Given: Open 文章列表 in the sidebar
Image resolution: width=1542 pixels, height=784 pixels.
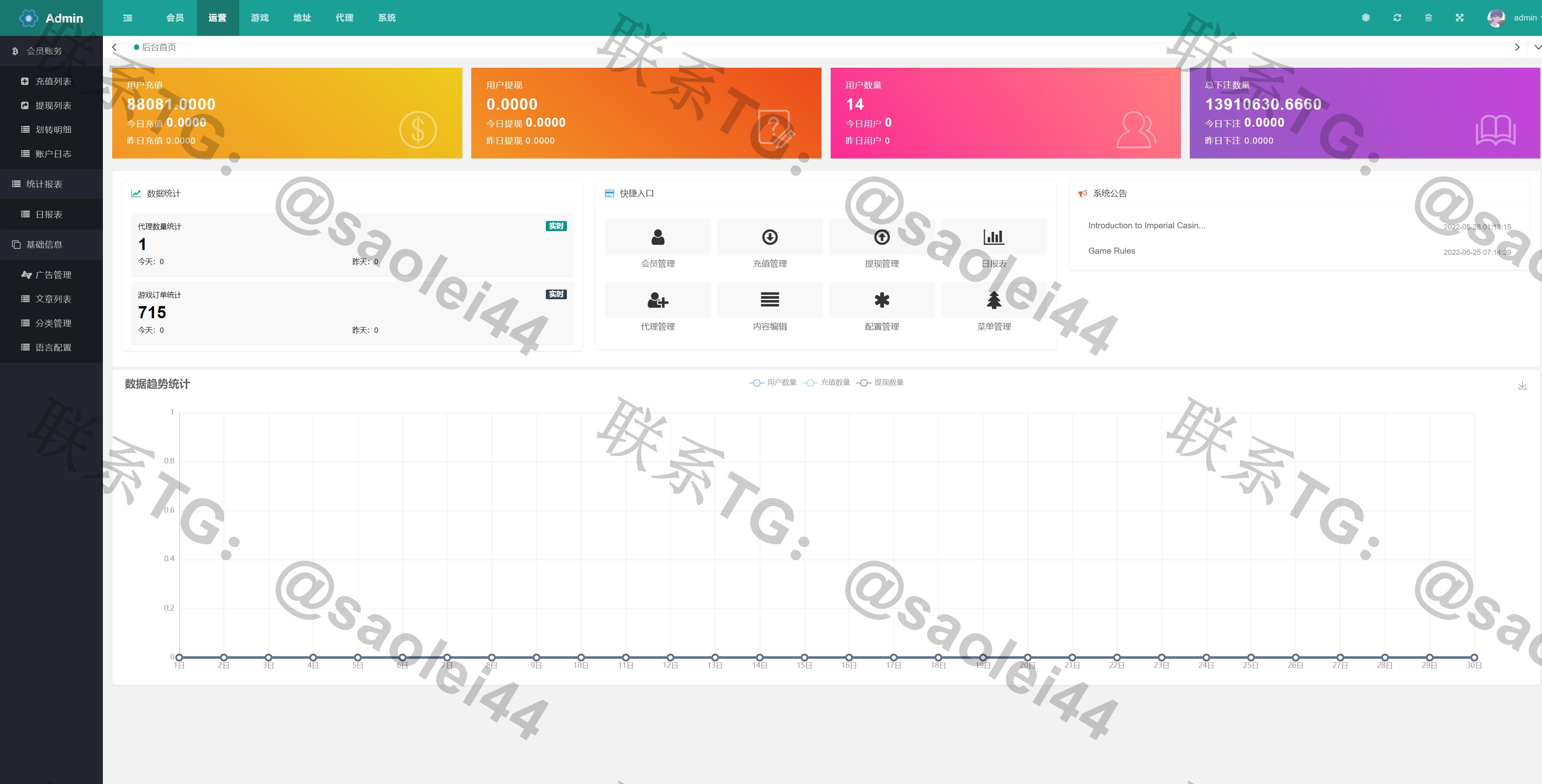Looking at the screenshot, I should click(x=52, y=299).
